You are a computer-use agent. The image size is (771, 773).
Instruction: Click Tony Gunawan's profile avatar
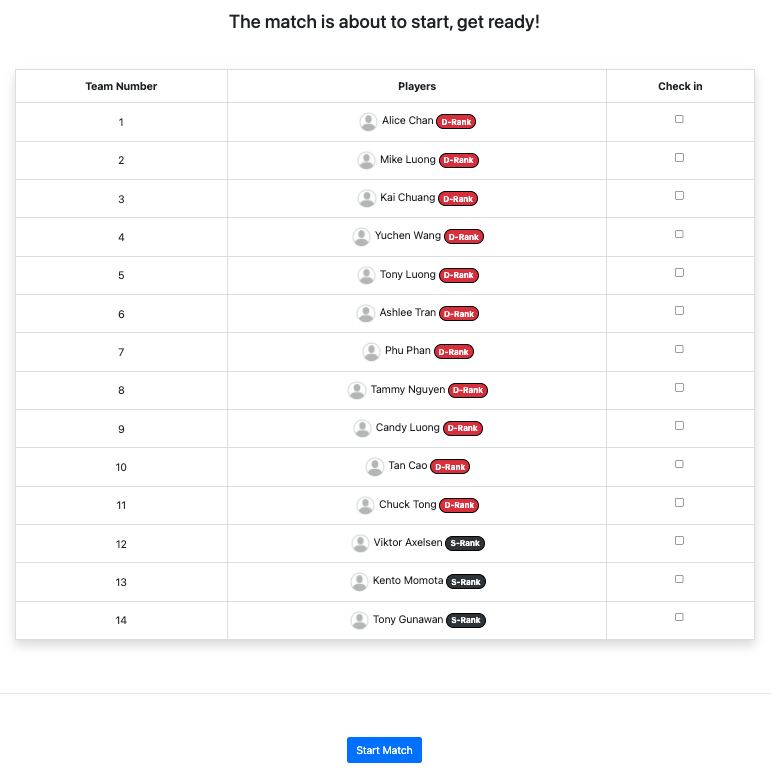click(x=359, y=620)
